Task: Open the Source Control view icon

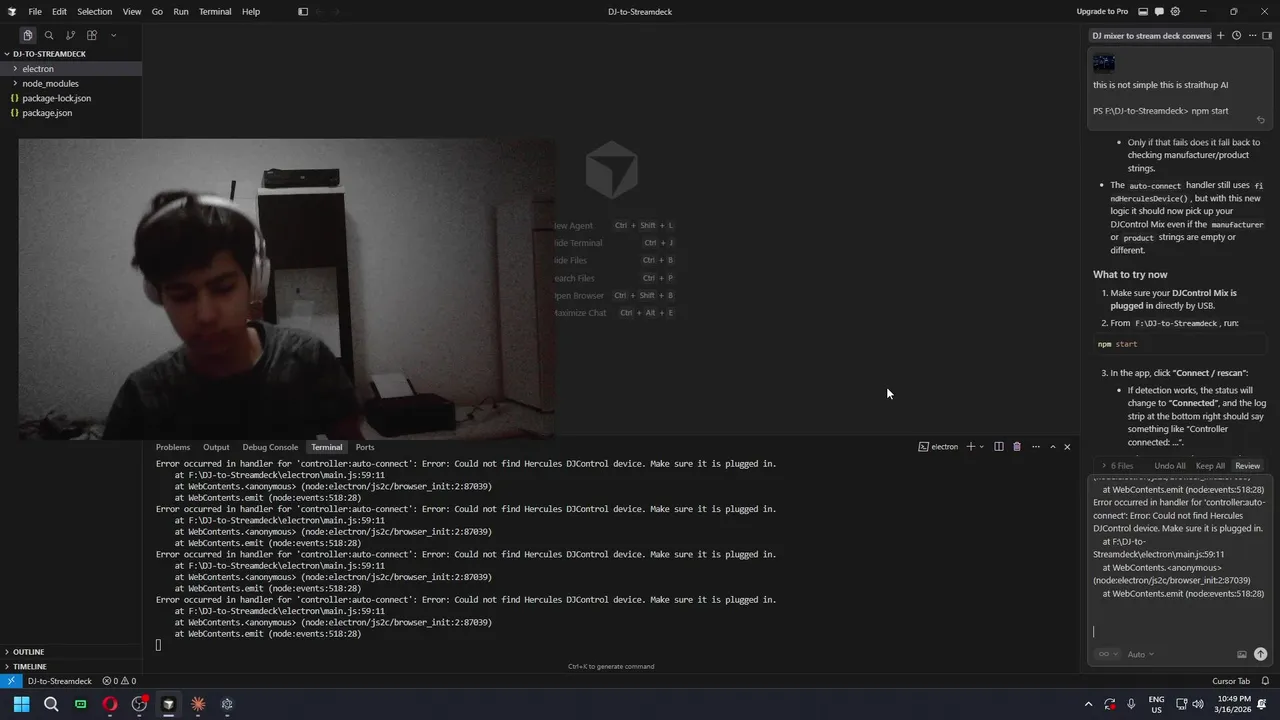Action: (x=70, y=35)
